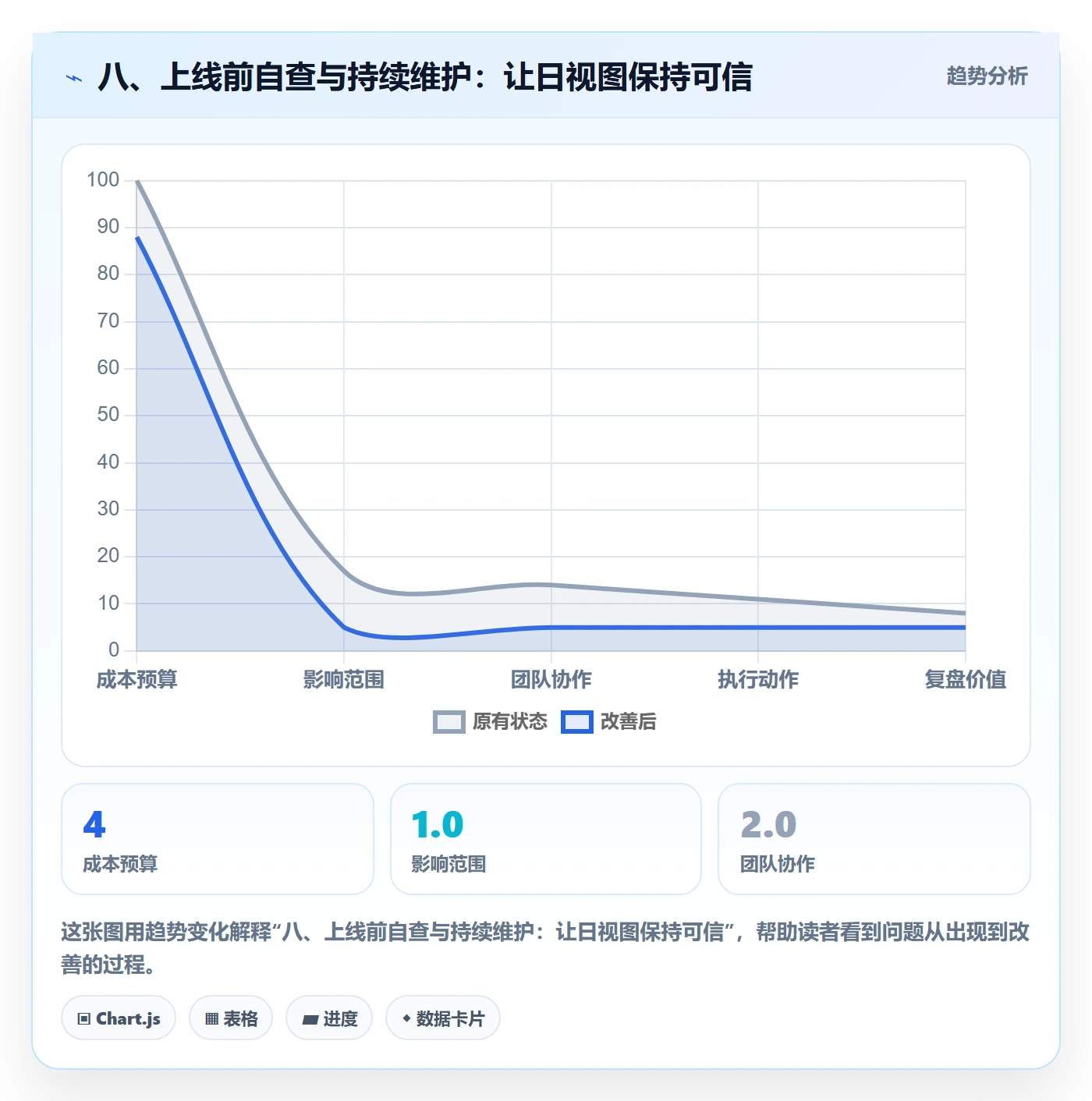Click the blue line's point at 影响范围

click(x=344, y=627)
